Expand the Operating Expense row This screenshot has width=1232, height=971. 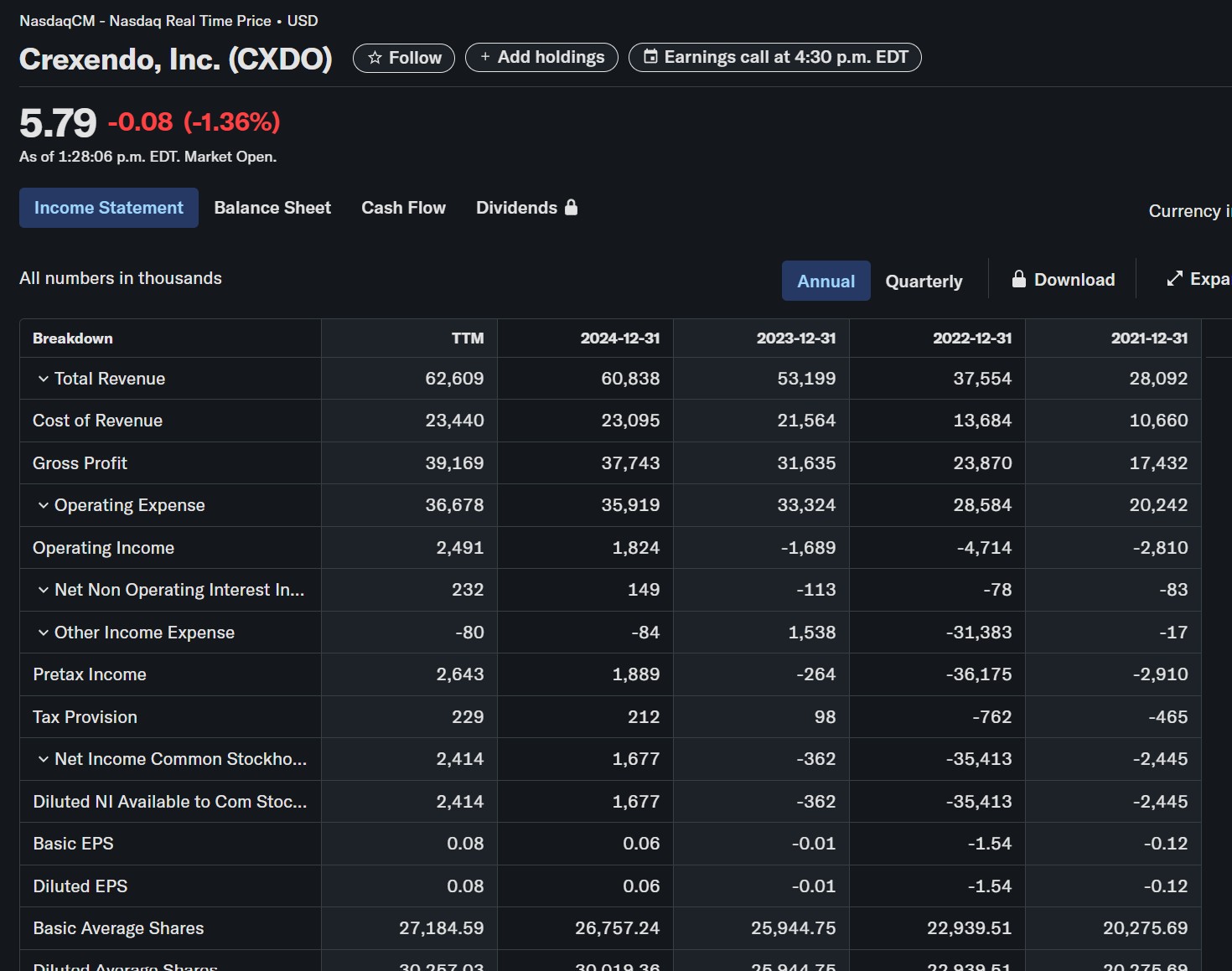coord(43,505)
